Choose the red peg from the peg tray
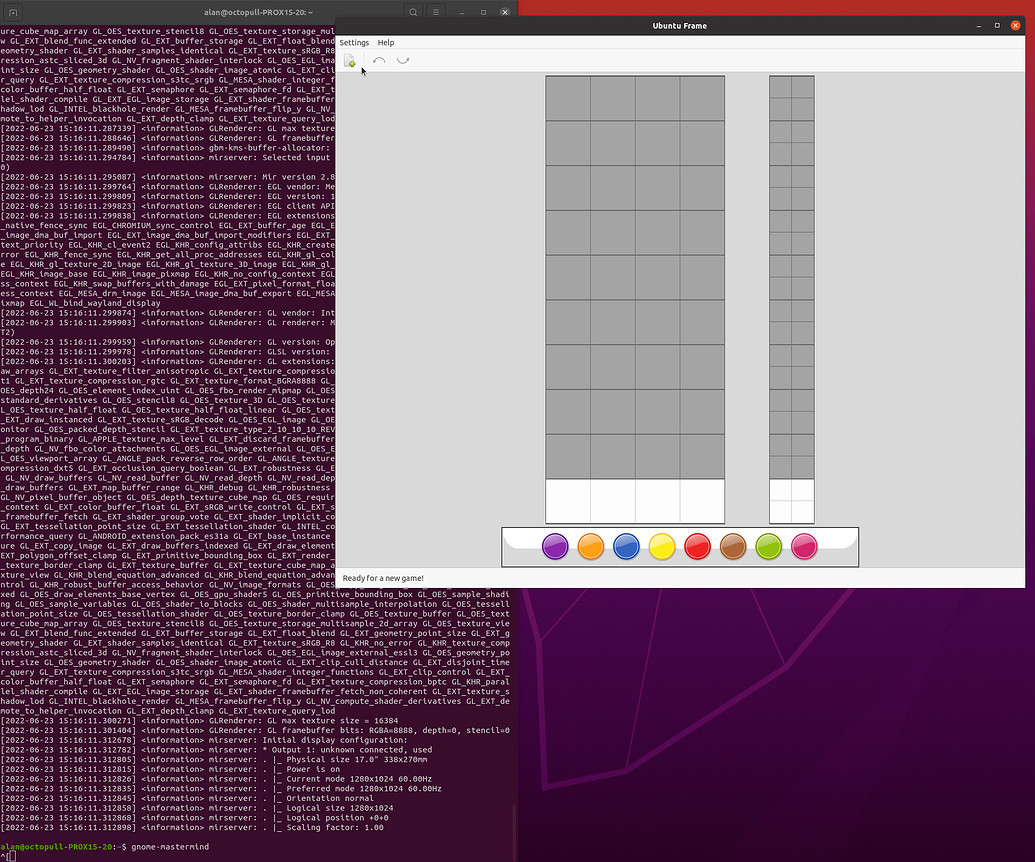1035x862 pixels. 697,547
